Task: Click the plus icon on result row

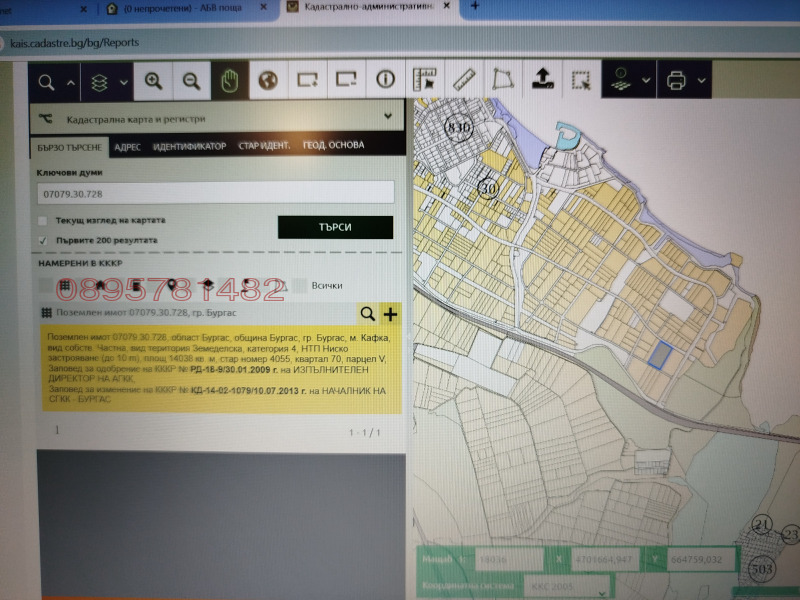Action: tap(390, 314)
